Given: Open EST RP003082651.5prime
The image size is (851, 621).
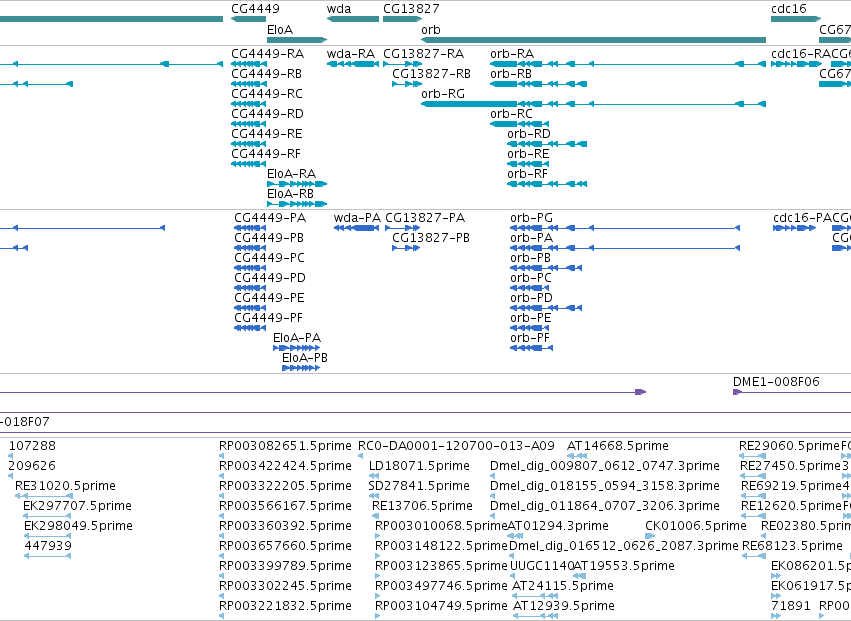Looking at the screenshot, I should (x=221, y=456).
